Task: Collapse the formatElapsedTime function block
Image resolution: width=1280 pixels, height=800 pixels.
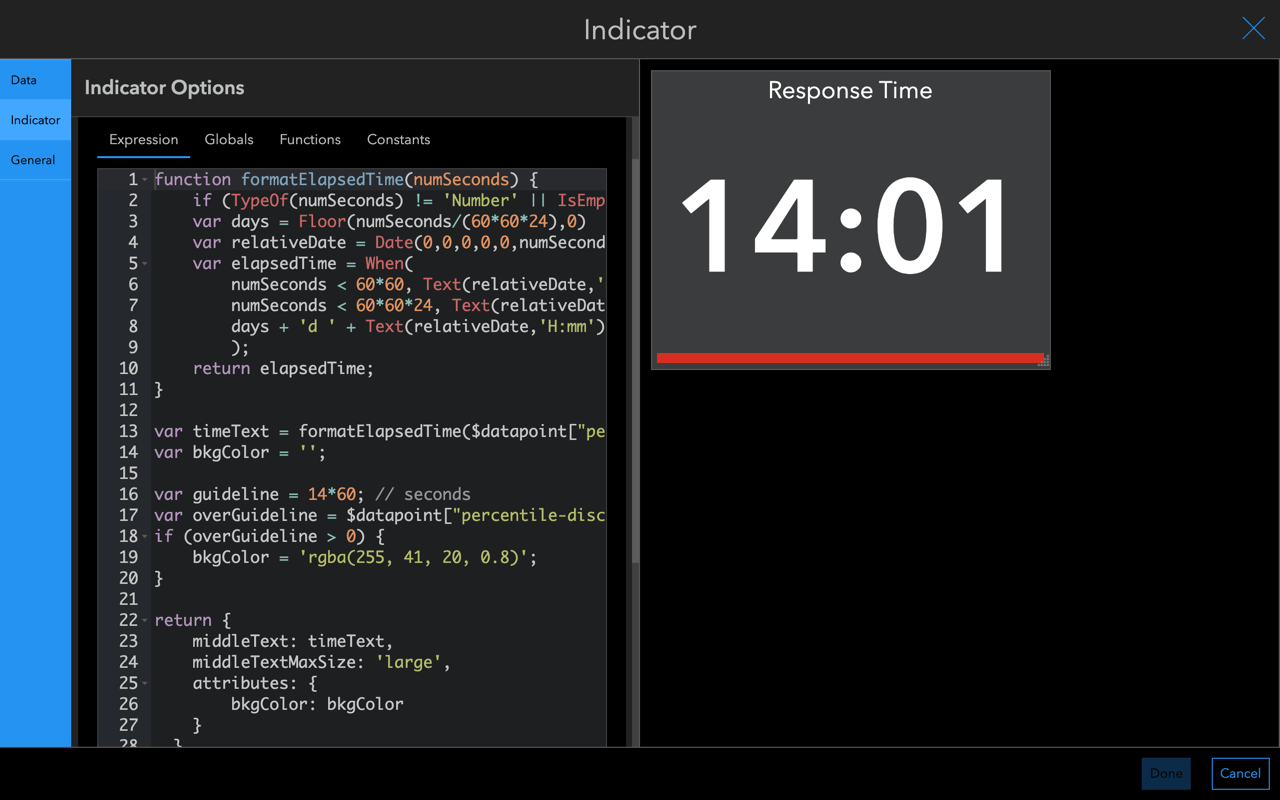Action: pyautogui.click(x=143, y=178)
